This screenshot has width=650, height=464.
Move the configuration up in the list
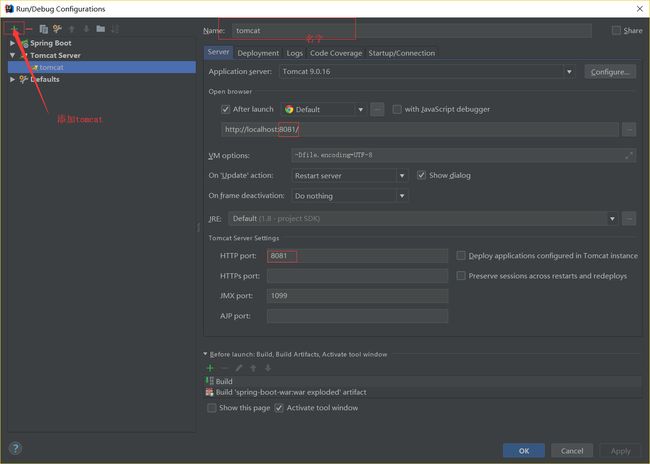[x=72, y=29]
